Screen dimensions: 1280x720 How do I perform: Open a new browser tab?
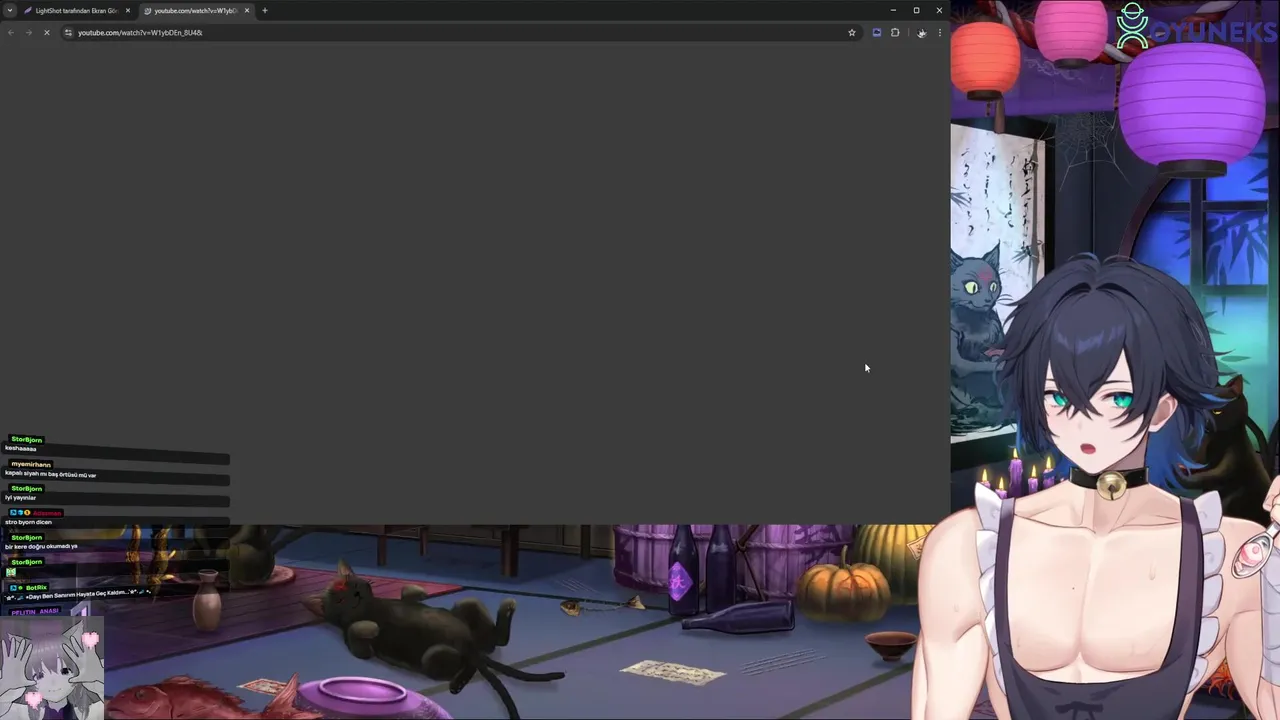tap(265, 10)
